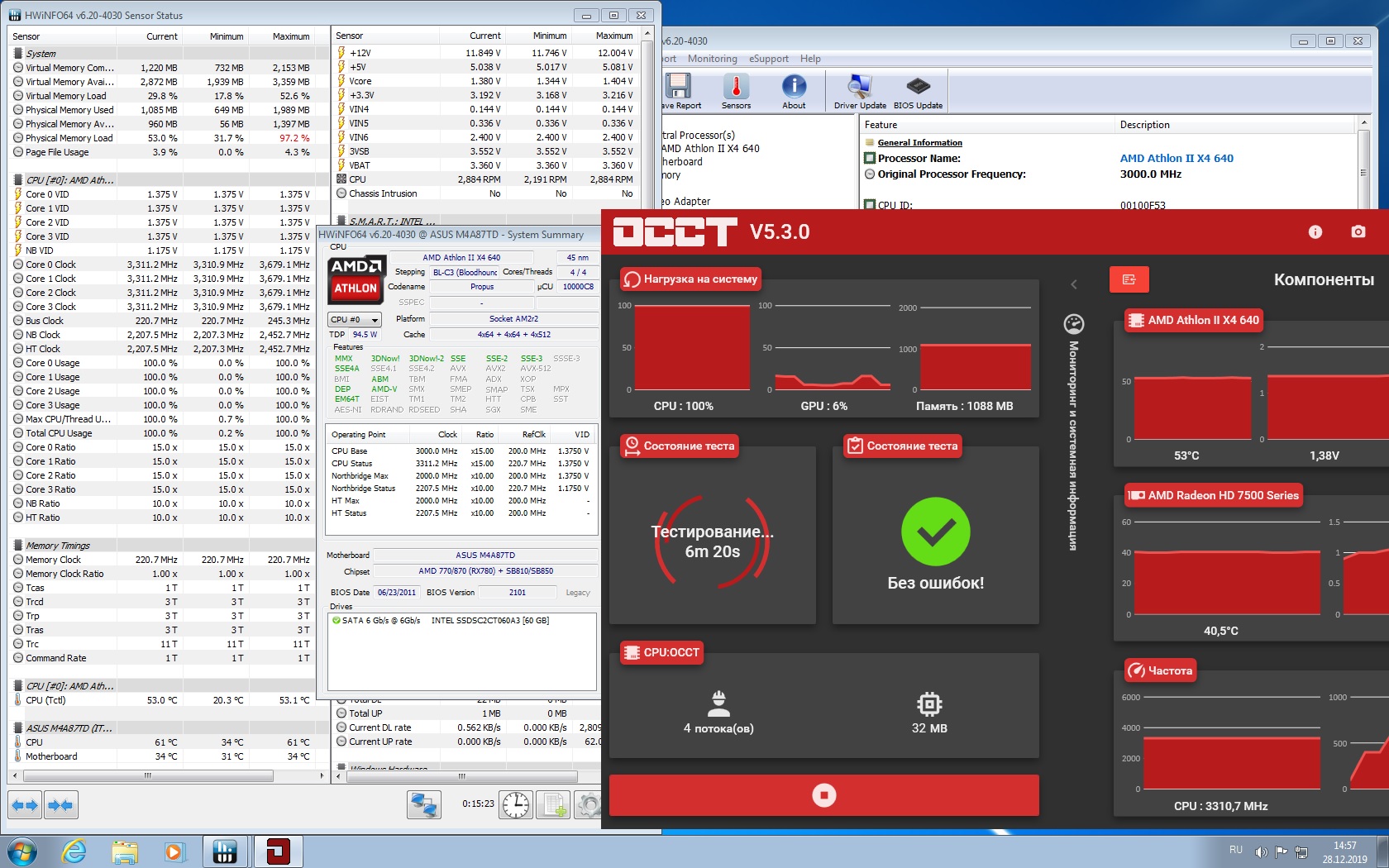Open the Action Center flag in the tray
1389x868 pixels.
click(x=1281, y=851)
